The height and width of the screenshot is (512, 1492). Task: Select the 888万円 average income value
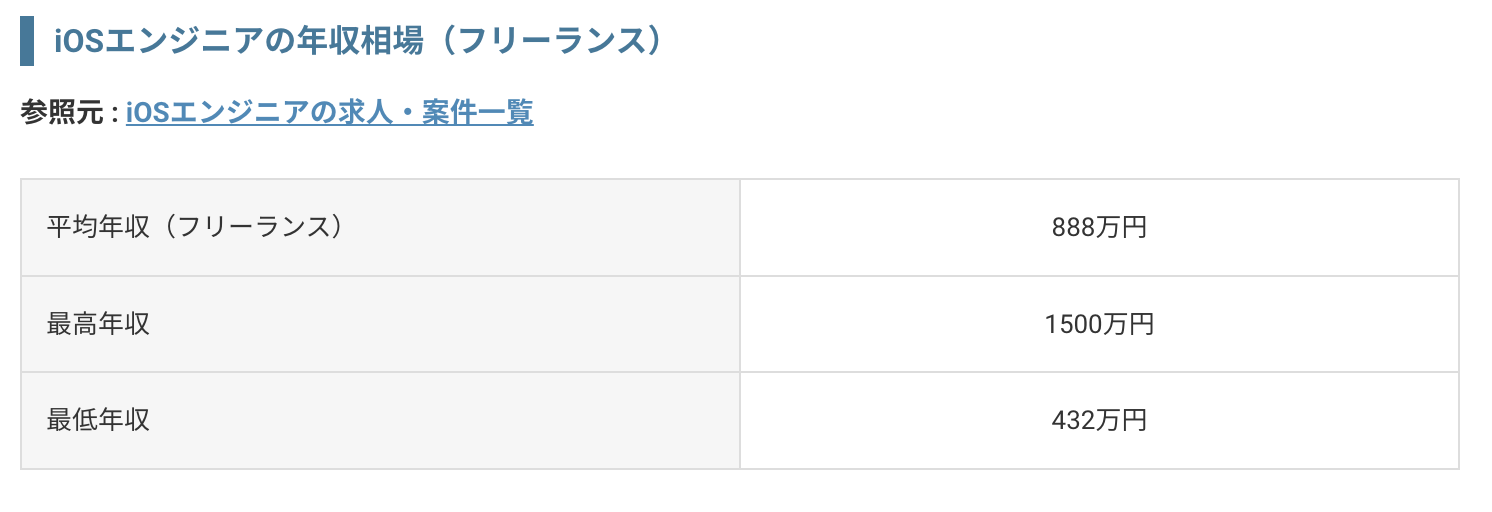click(1099, 228)
